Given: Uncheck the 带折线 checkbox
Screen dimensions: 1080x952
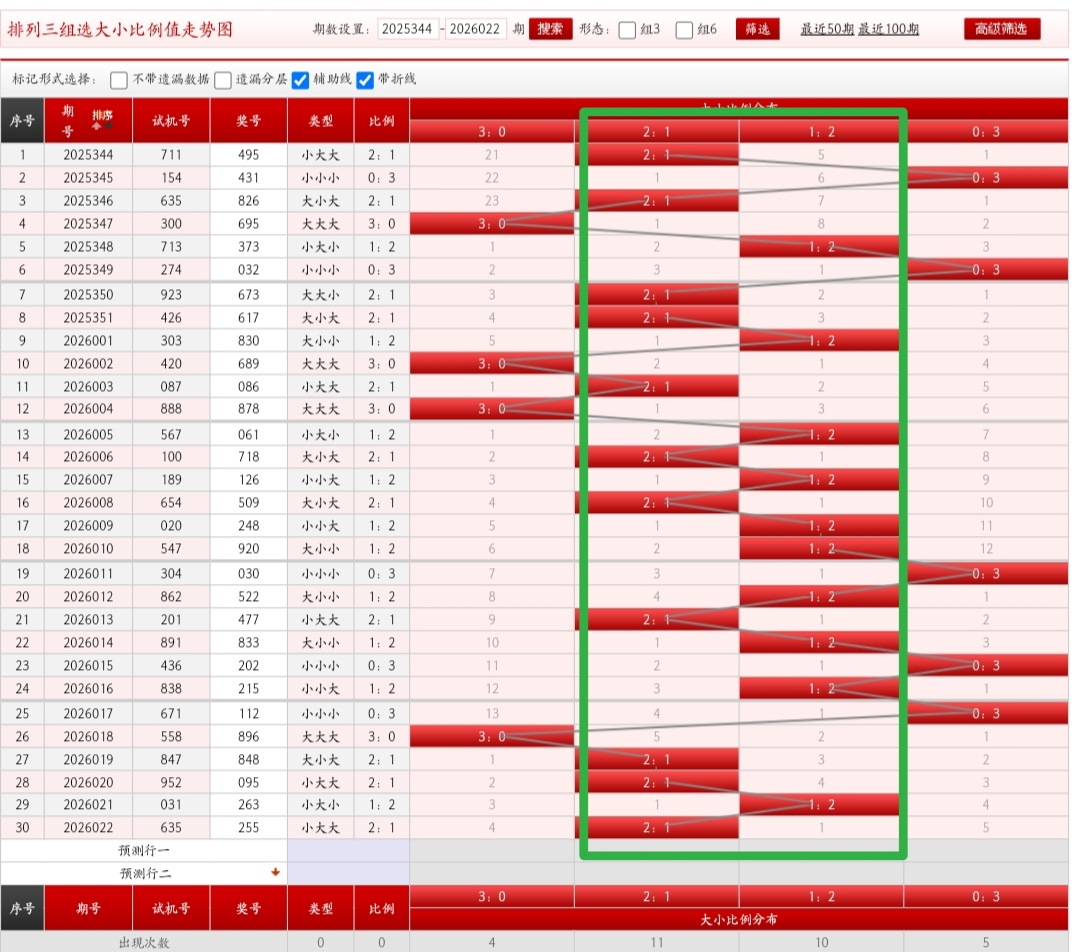Looking at the screenshot, I should [365, 80].
